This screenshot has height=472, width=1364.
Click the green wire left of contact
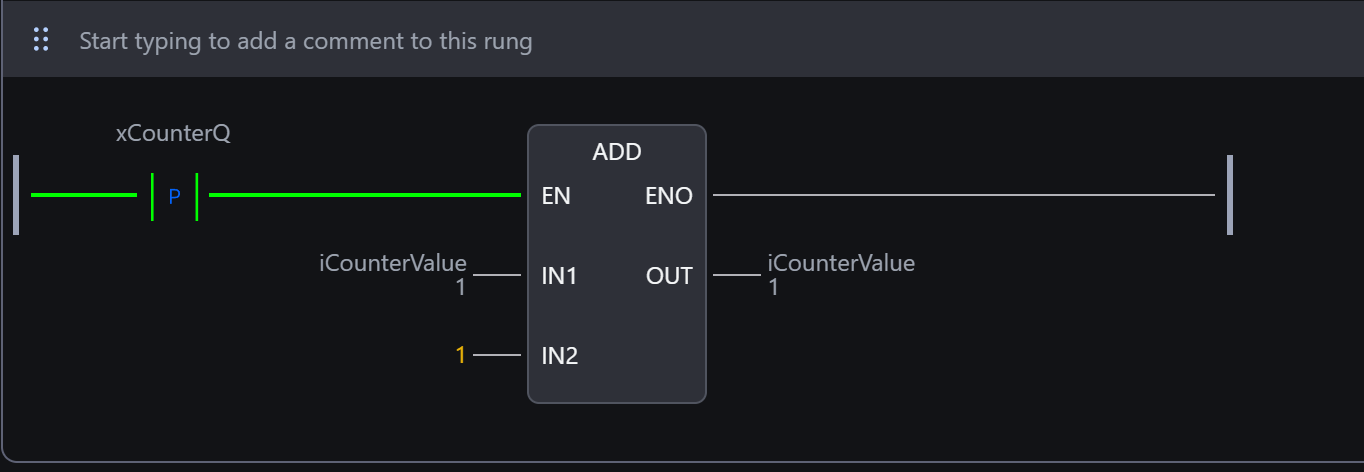pos(84,195)
